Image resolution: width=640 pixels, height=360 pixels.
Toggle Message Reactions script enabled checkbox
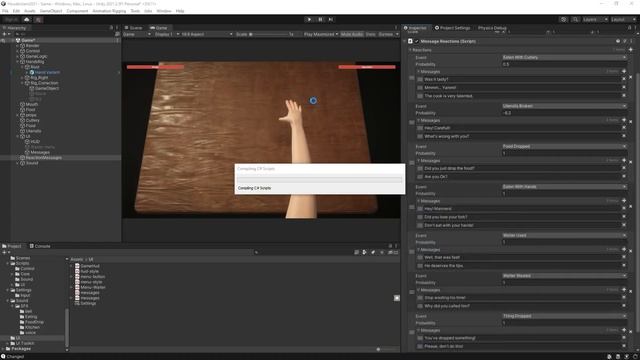coord(417,41)
